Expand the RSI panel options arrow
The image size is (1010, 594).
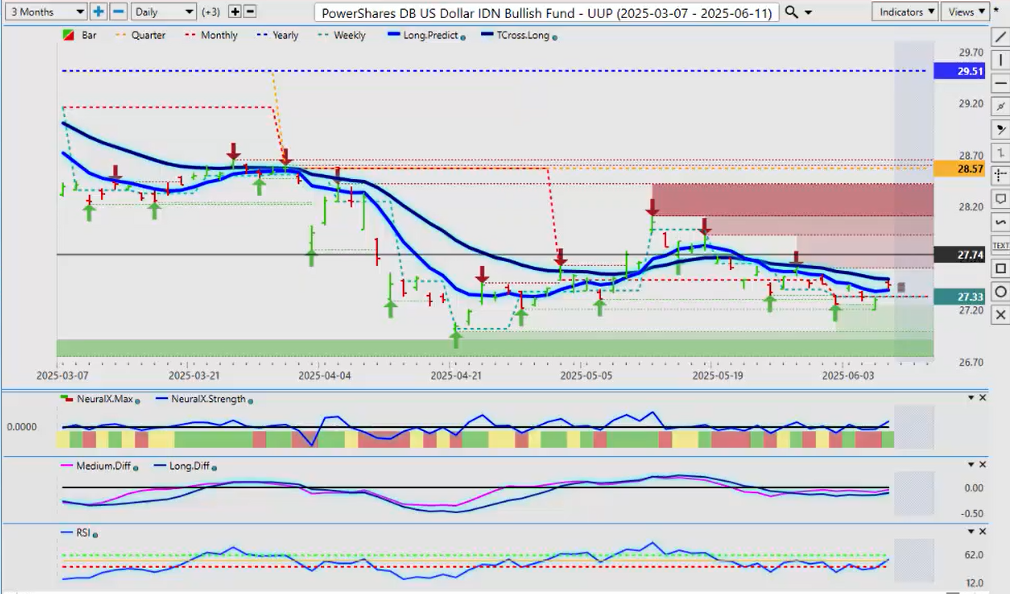click(x=970, y=533)
